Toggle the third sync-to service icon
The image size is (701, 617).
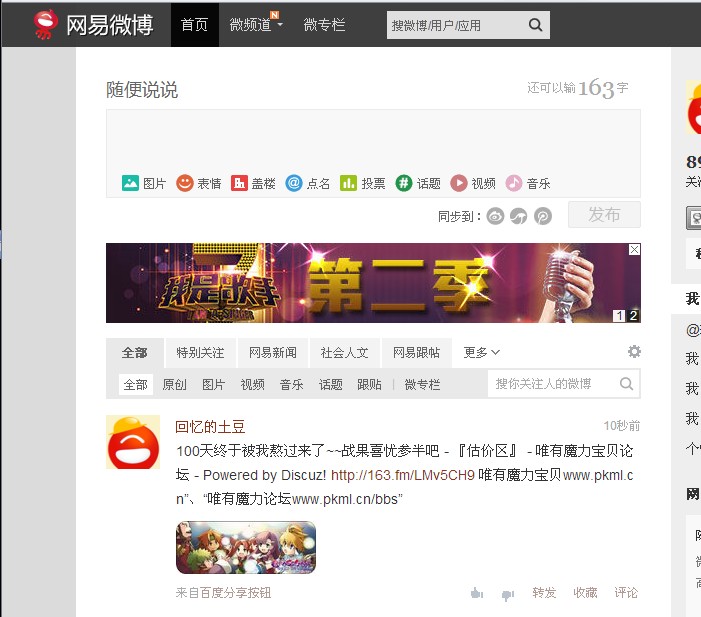[542, 215]
